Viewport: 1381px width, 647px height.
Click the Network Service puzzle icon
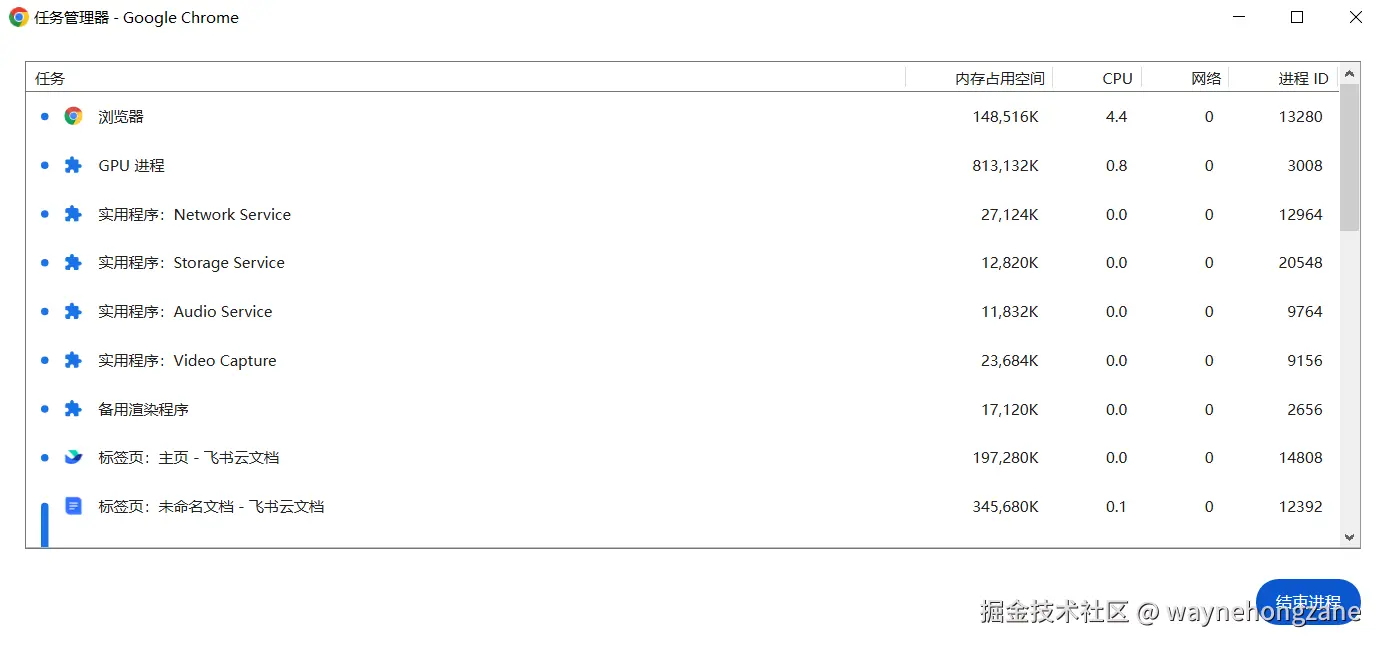point(73,214)
